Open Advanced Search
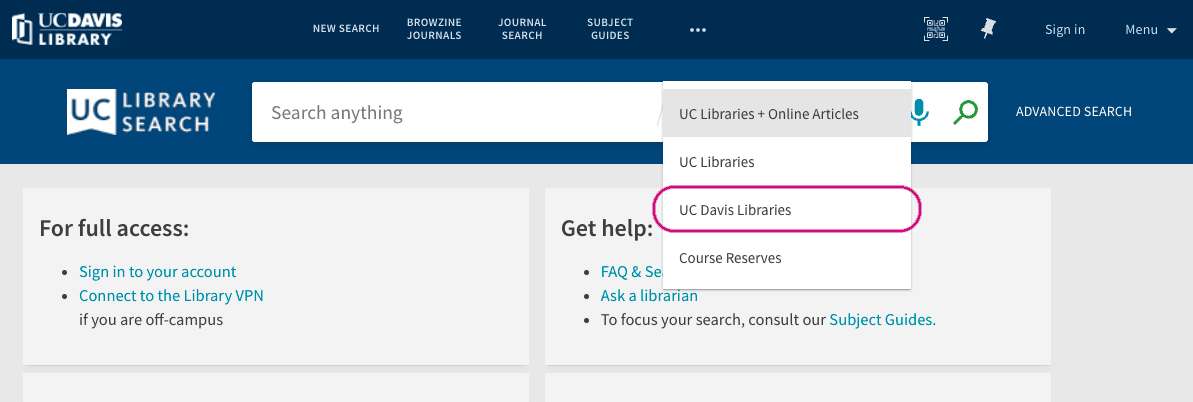Viewport: 1193px width, 402px height. click(1074, 112)
